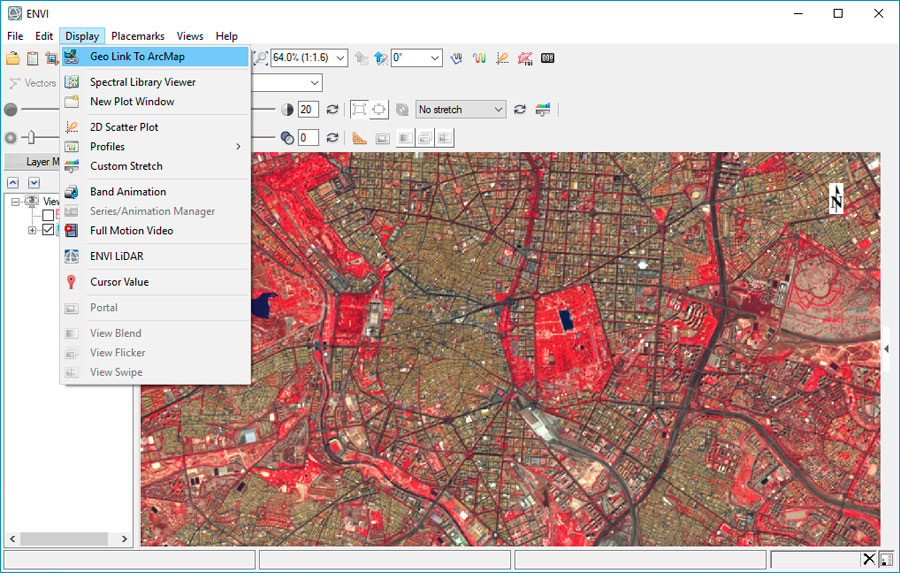900x573 pixels.
Task: Reset transparency using refresh icon beside 0
Action: pos(332,138)
